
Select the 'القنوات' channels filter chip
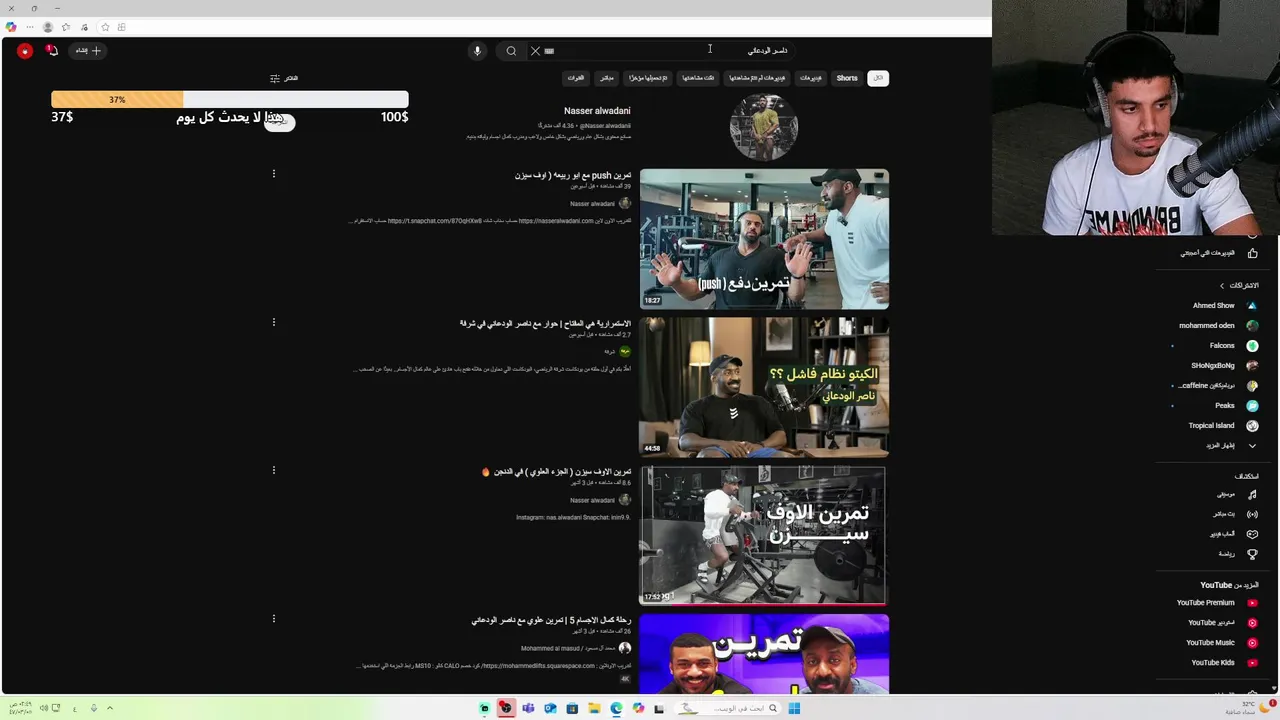click(x=576, y=78)
